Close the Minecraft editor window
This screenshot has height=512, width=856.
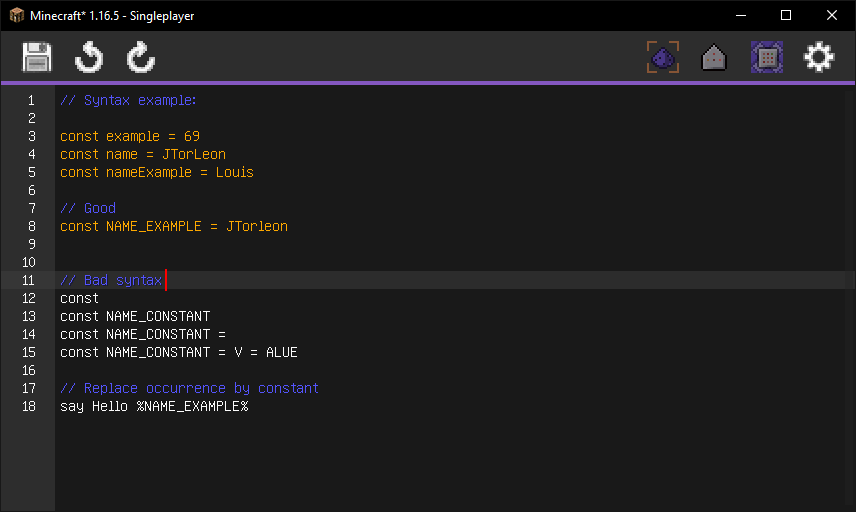(x=832, y=15)
